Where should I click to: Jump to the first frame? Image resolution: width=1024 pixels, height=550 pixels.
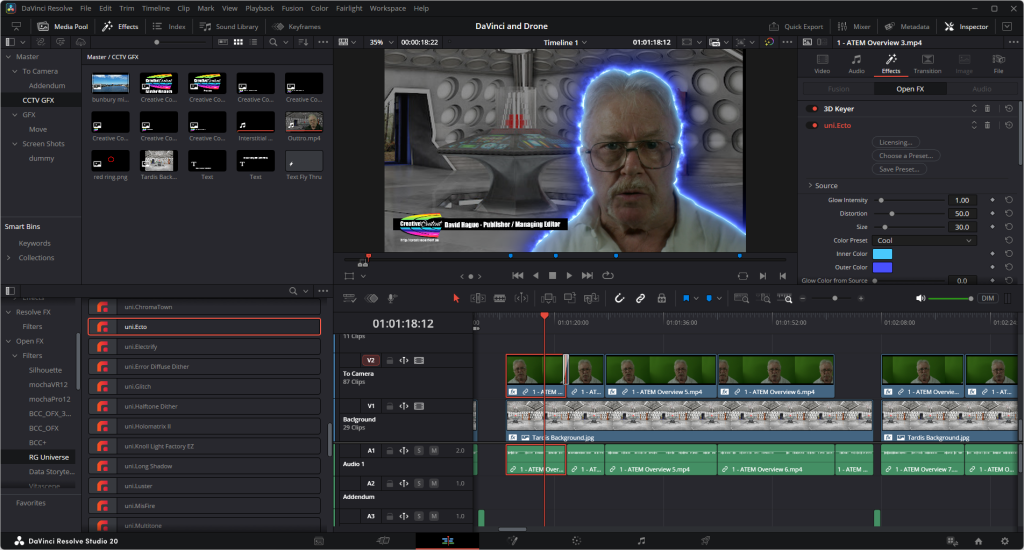518,276
